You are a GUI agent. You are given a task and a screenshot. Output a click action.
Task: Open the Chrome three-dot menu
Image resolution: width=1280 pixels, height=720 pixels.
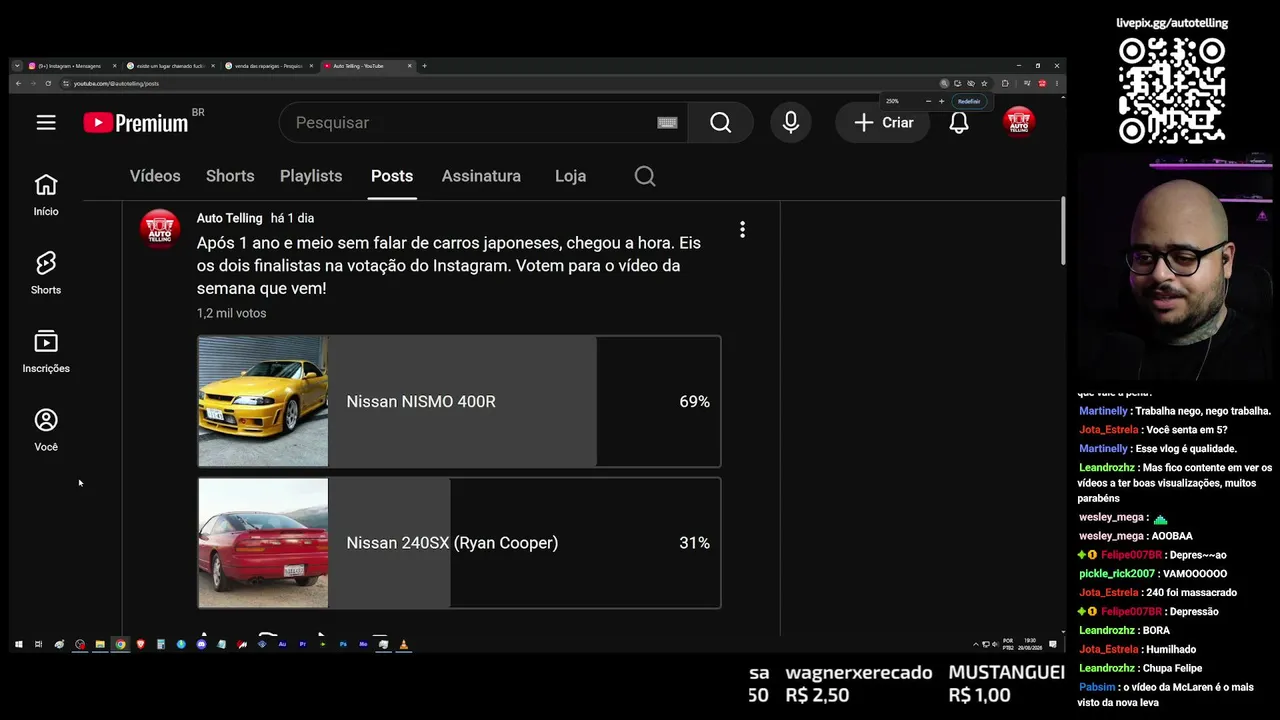coord(1056,83)
